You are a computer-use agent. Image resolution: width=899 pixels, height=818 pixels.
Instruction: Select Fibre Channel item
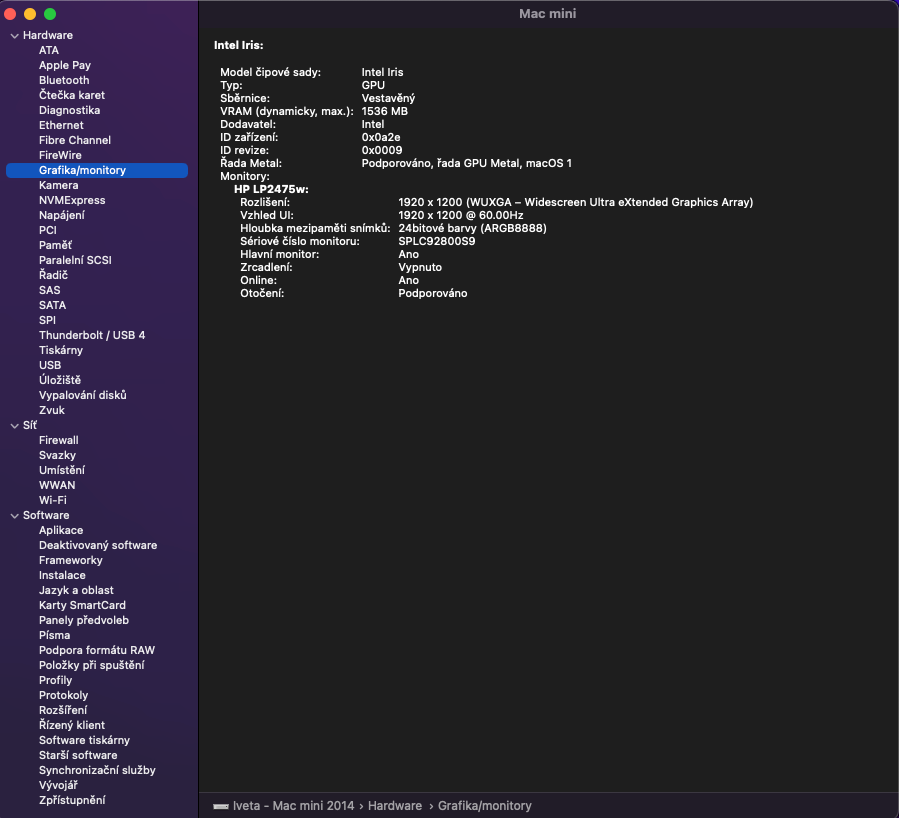[75, 140]
